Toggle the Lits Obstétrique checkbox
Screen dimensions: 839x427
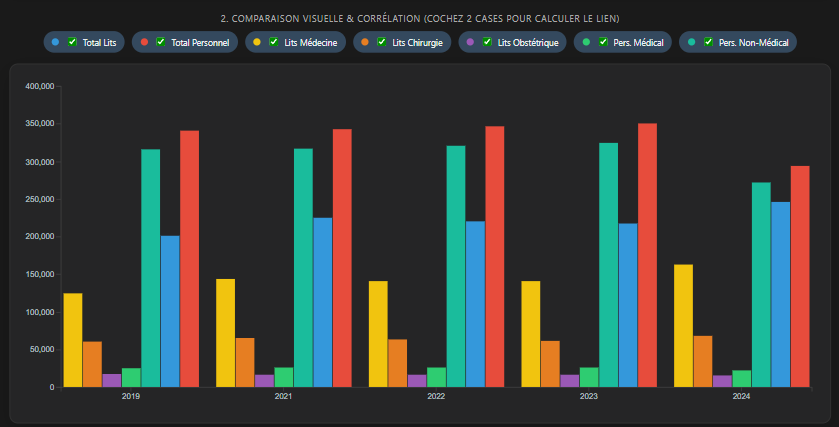click(487, 42)
